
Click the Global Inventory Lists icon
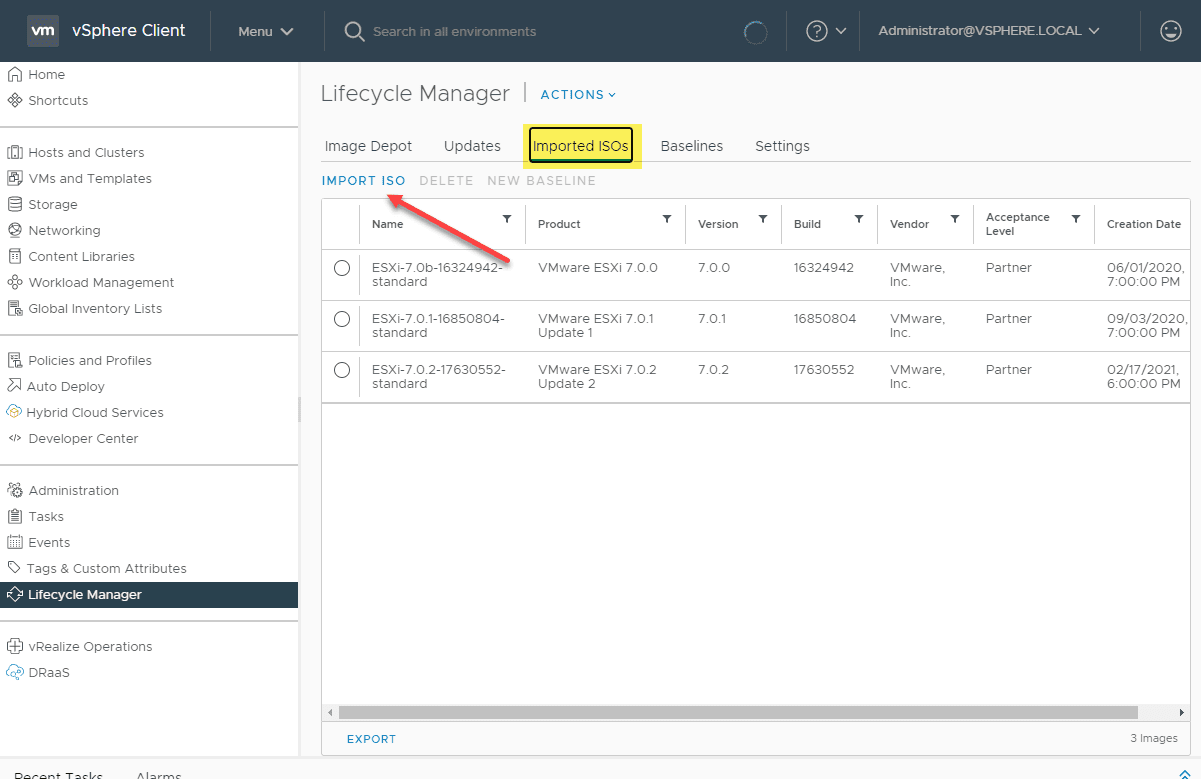pos(15,308)
